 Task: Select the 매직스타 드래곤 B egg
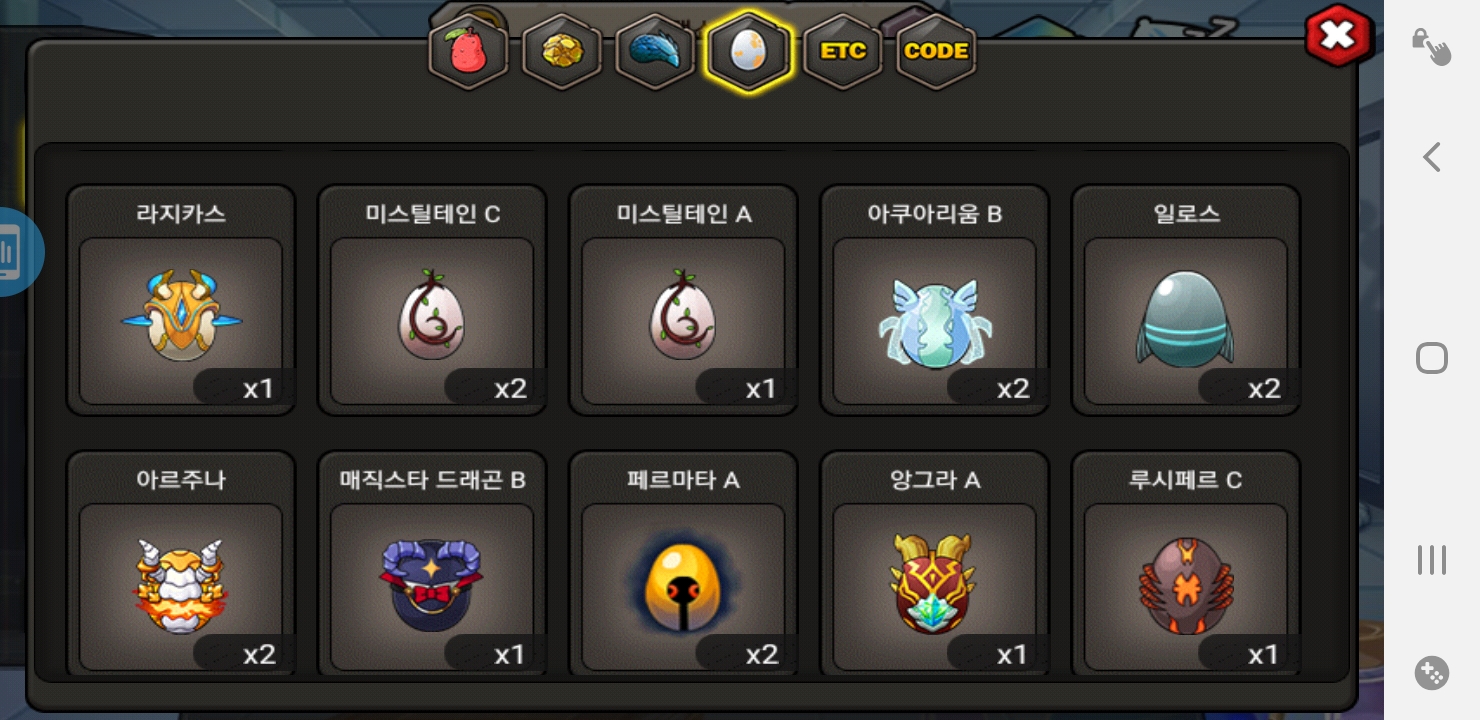click(432, 565)
